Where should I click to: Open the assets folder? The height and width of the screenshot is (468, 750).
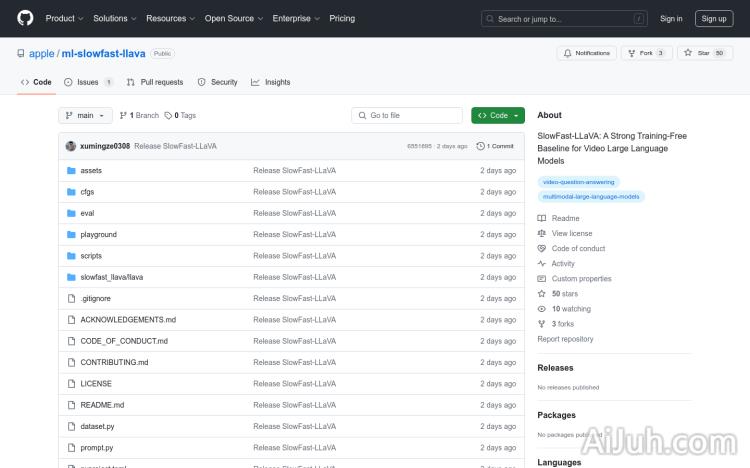pos(91,170)
